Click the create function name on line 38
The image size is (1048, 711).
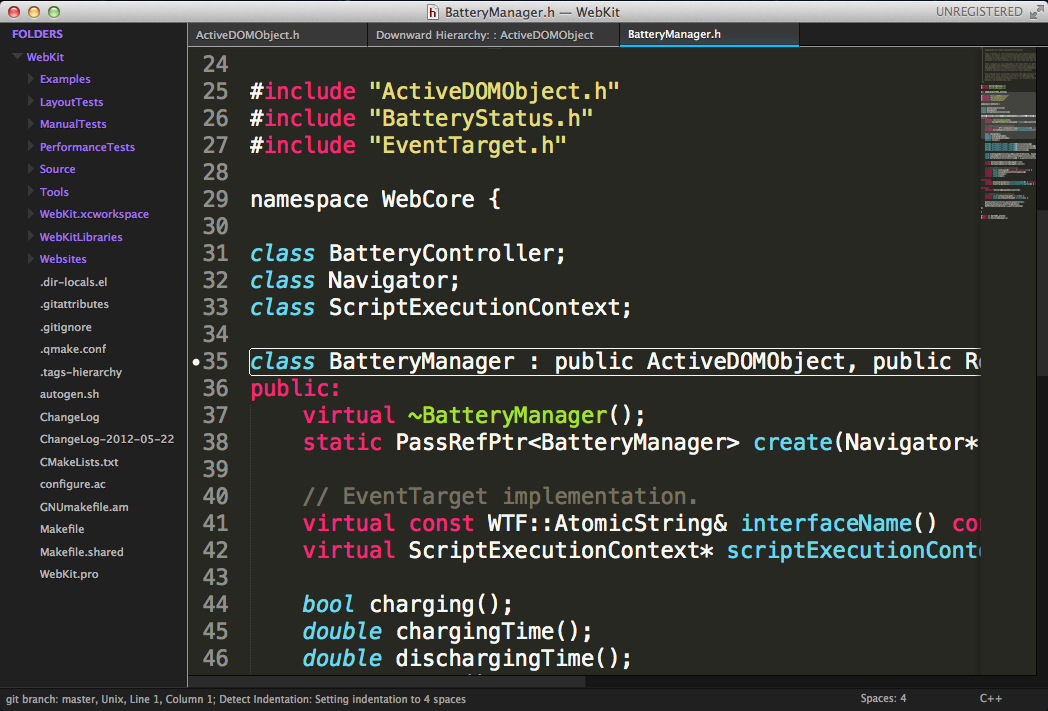[793, 442]
